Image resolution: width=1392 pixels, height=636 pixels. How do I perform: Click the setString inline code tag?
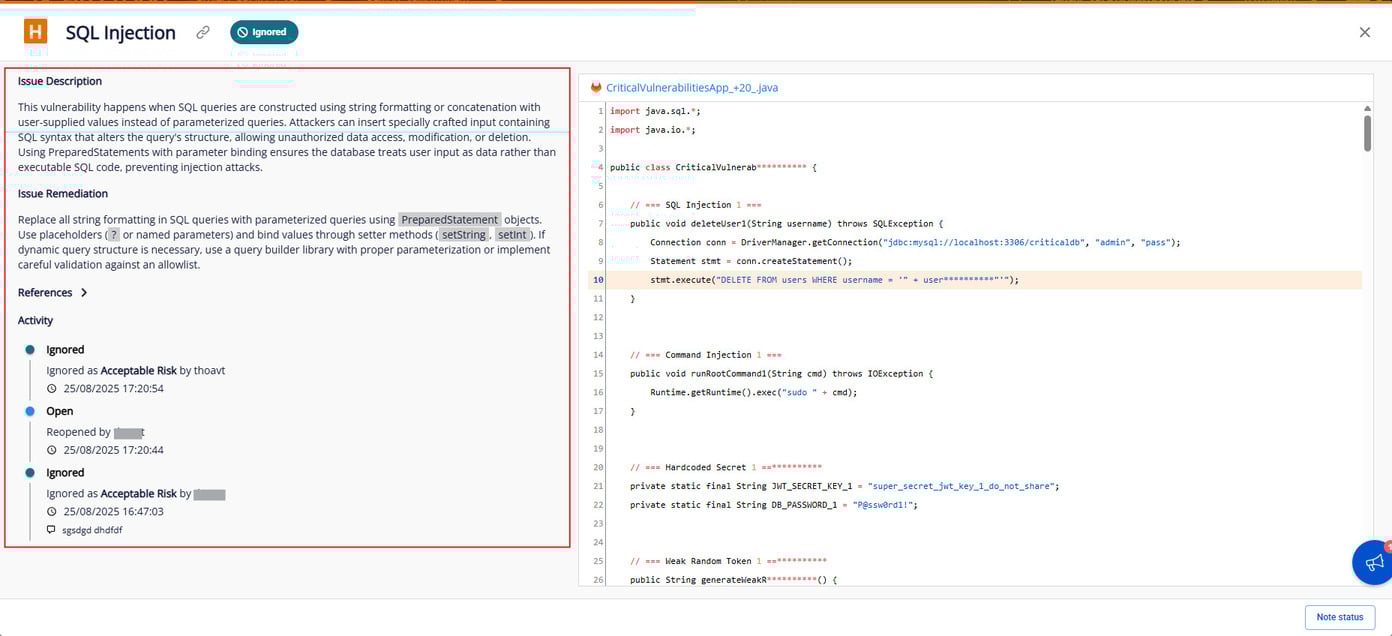[x=463, y=235]
